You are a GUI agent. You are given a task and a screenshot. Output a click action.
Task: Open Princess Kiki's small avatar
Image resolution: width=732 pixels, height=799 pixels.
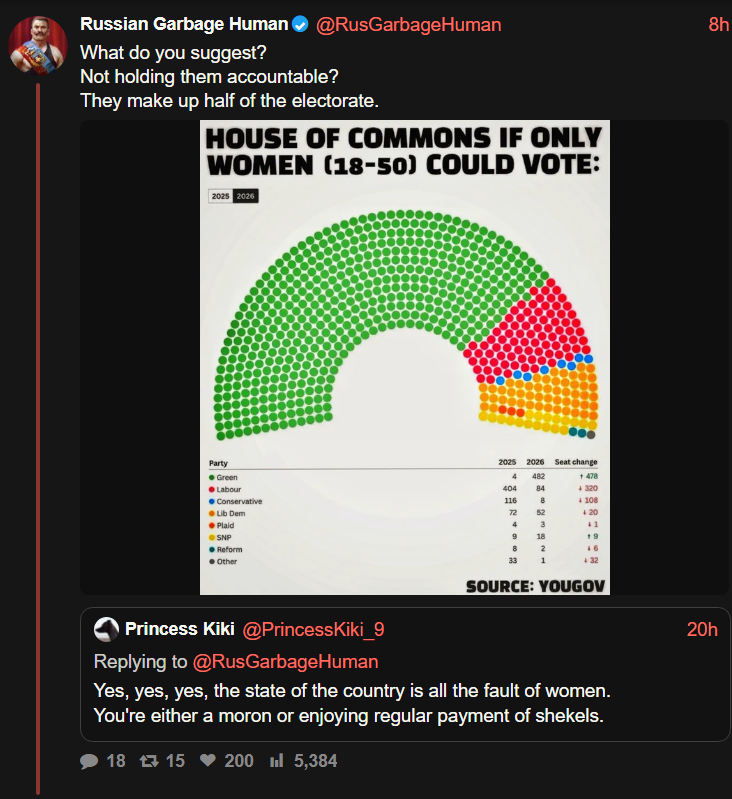click(106, 629)
